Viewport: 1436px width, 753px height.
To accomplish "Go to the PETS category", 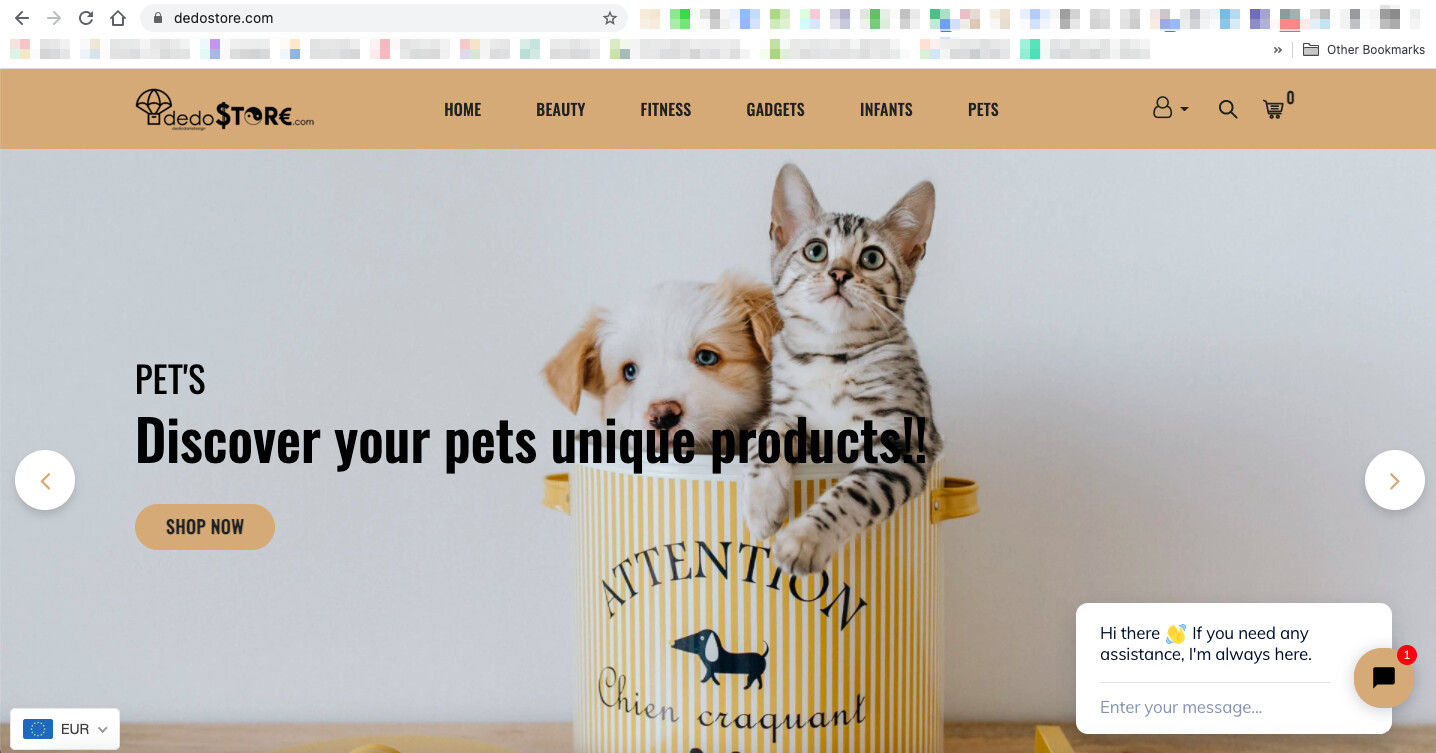I will pyautogui.click(x=983, y=110).
